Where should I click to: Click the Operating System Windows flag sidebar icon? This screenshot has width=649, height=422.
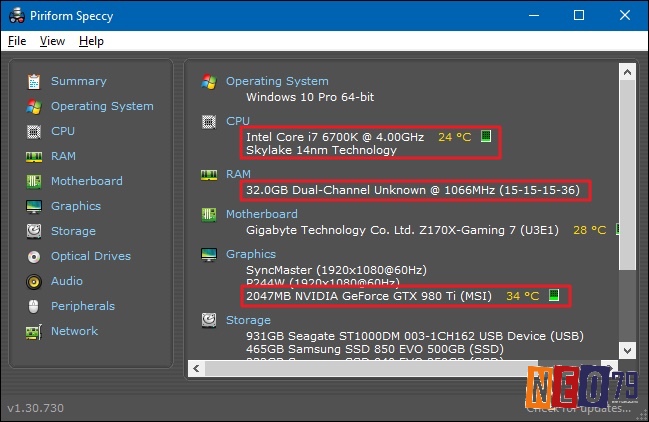coord(34,106)
